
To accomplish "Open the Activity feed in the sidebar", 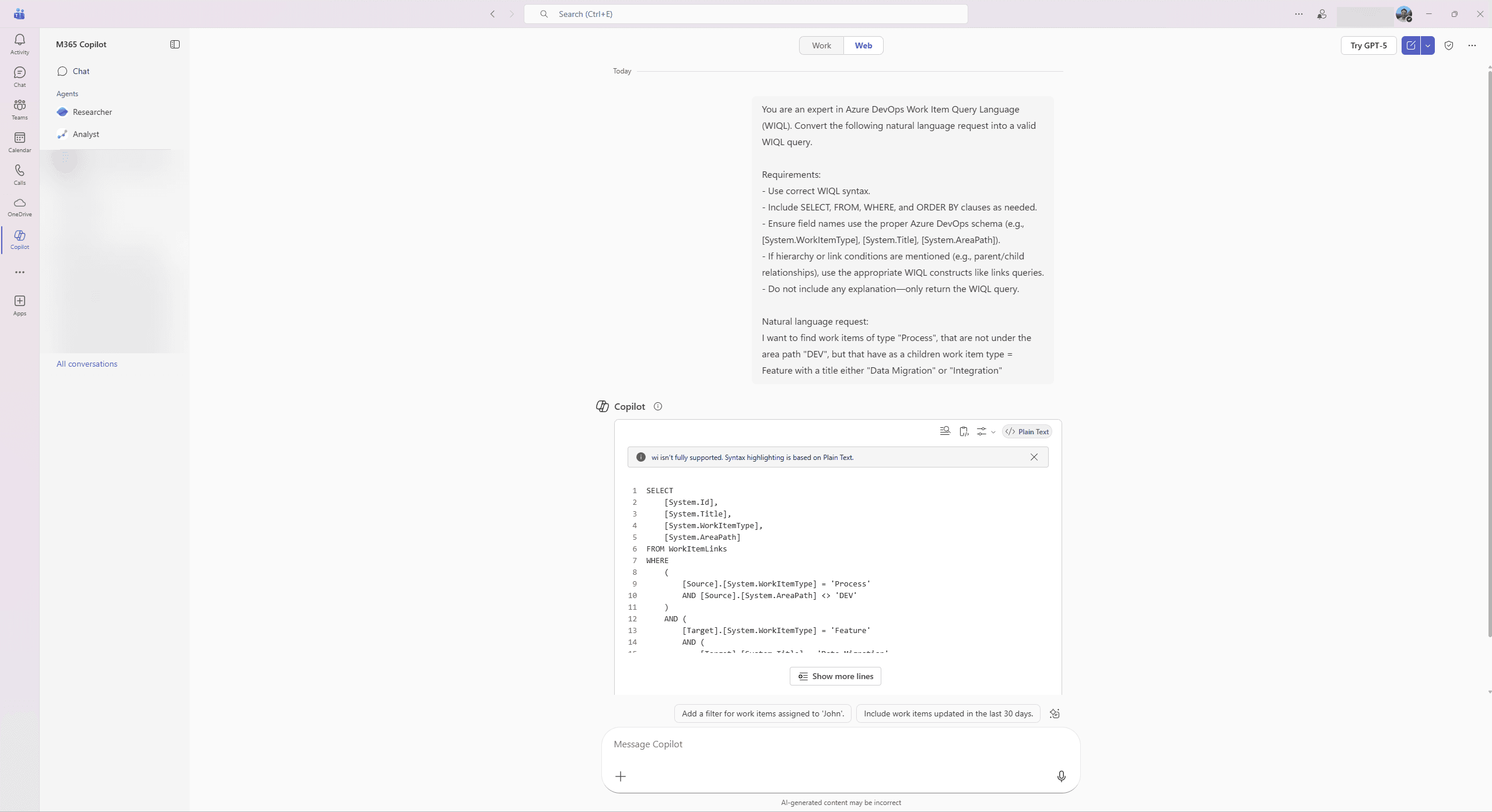I will (x=19, y=44).
